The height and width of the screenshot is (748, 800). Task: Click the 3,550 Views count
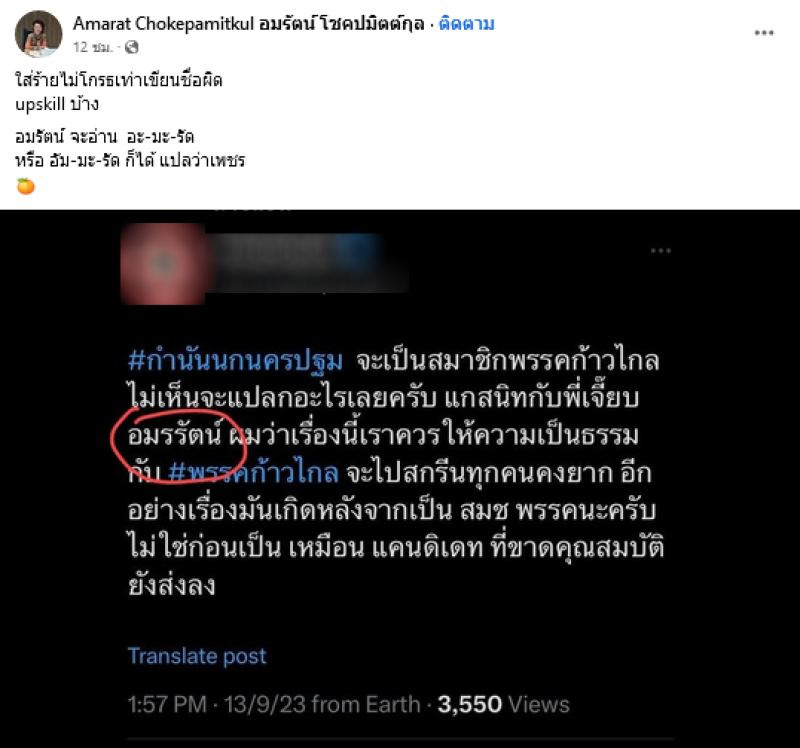[x=503, y=705]
